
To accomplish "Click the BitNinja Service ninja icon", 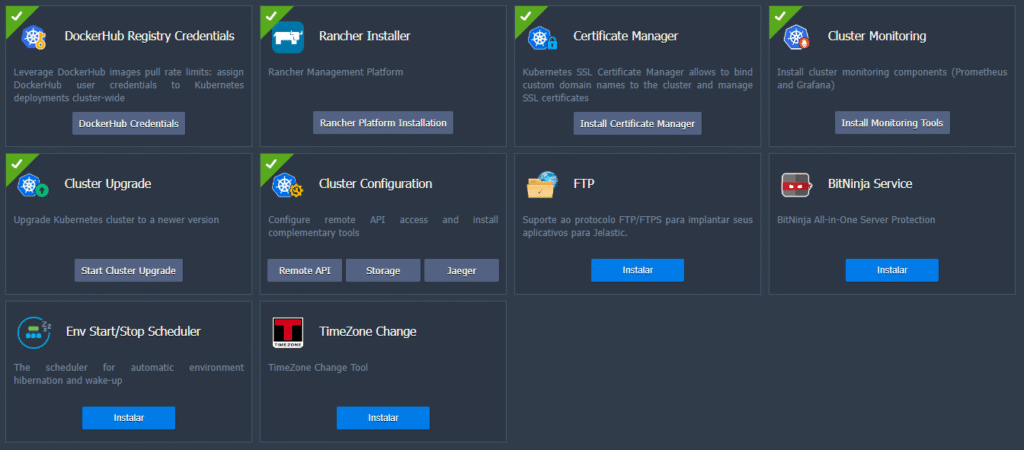I will 797,185.
